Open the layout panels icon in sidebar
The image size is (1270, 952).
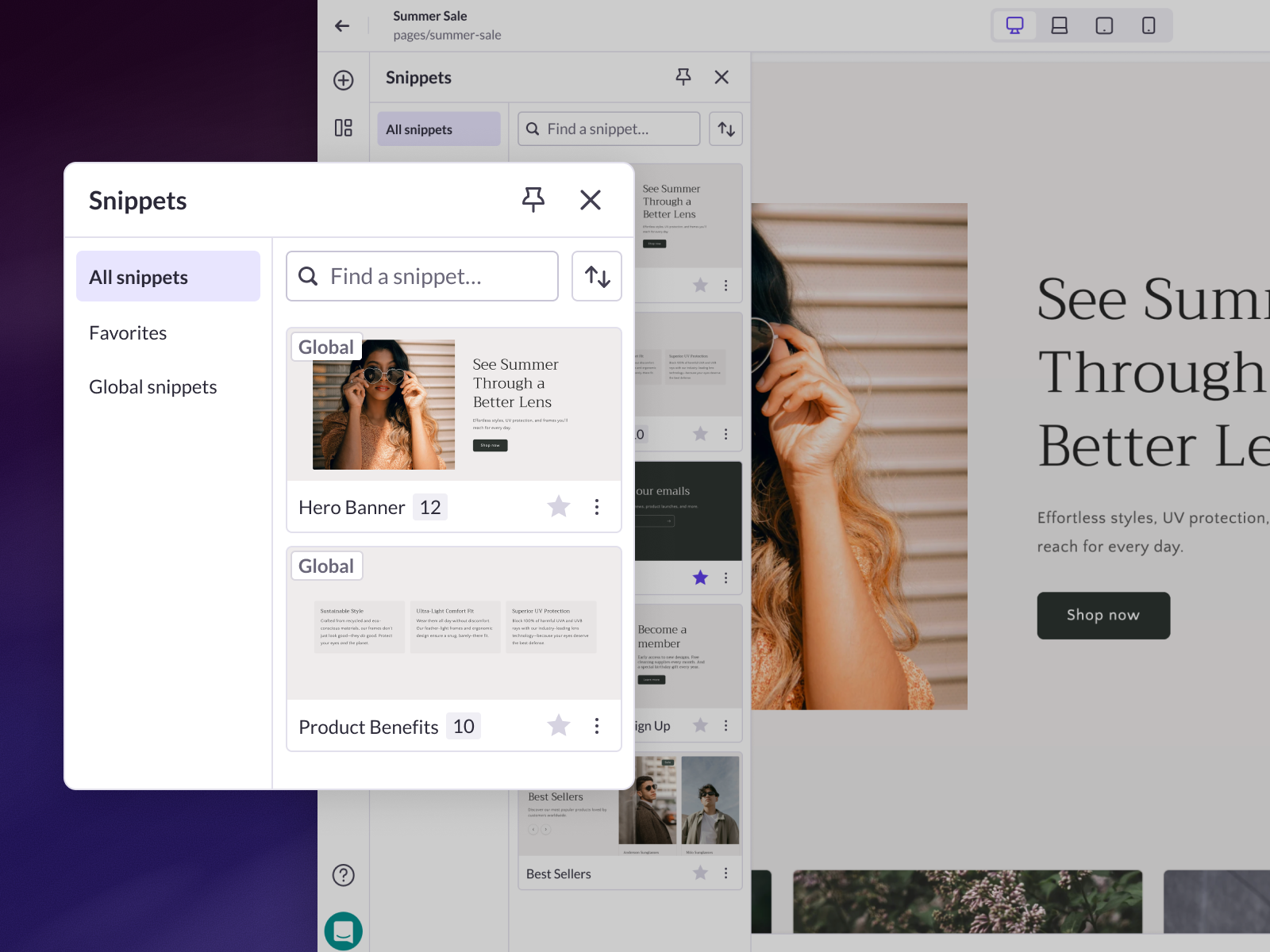(x=344, y=128)
